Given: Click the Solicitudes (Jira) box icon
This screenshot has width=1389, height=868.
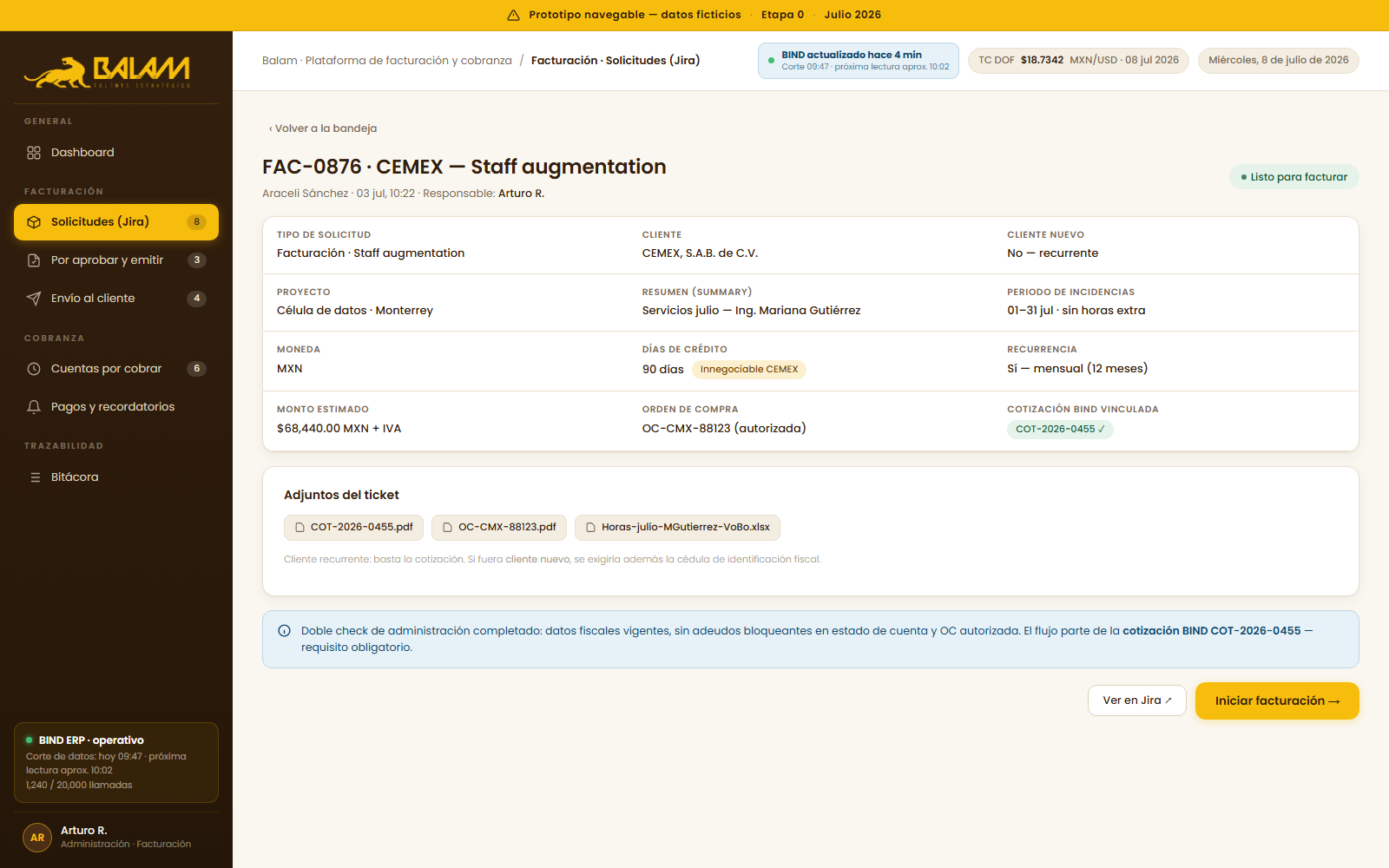Looking at the screenshot, I should point(34,222).
